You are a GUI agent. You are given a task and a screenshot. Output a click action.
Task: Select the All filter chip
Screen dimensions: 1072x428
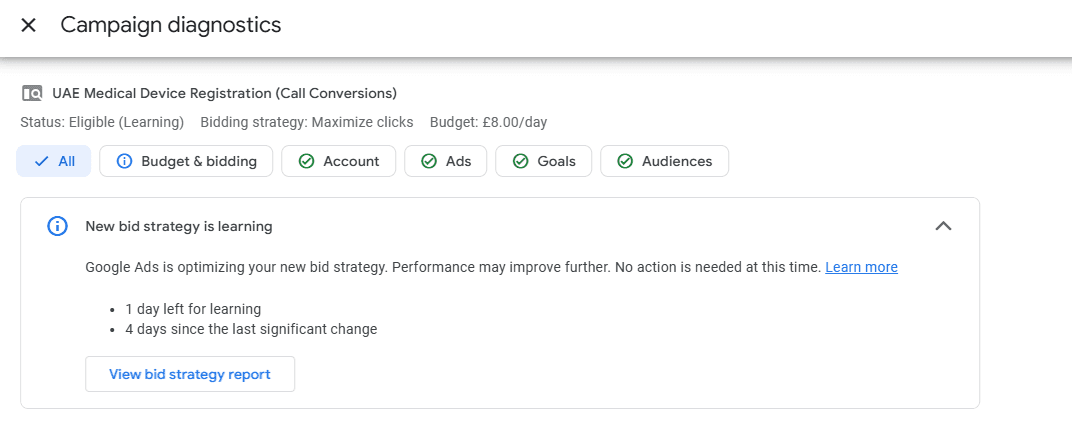pos(54,161)
